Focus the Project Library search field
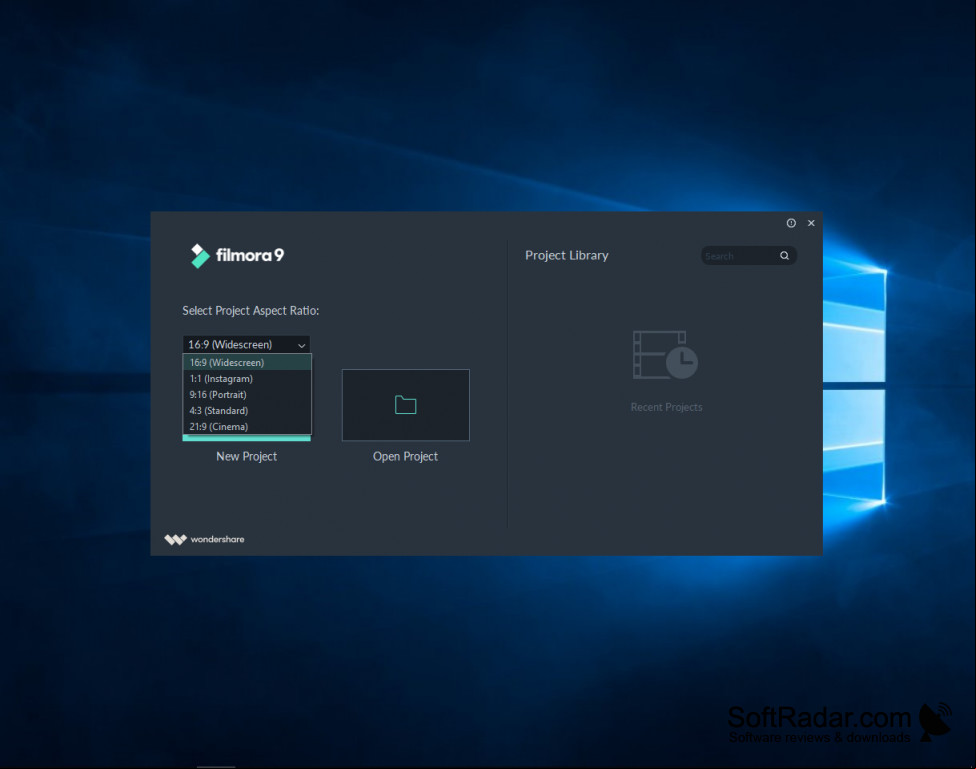The height and width of the screenshot is (769, 976). (x=748, y=255)
